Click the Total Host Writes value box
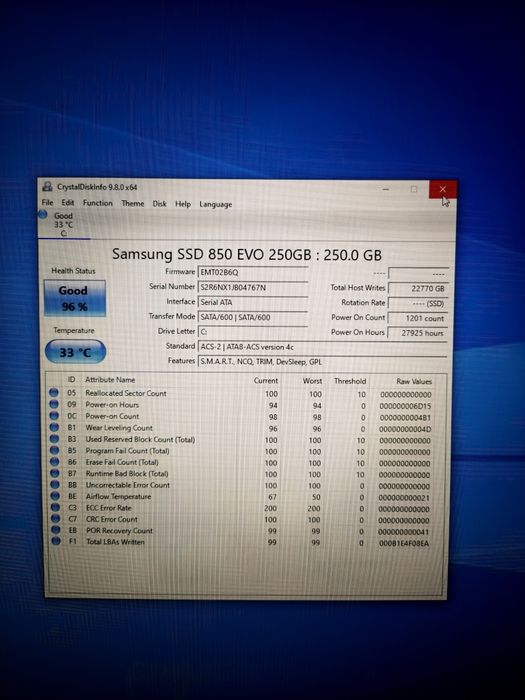 (x=418, y=288)
